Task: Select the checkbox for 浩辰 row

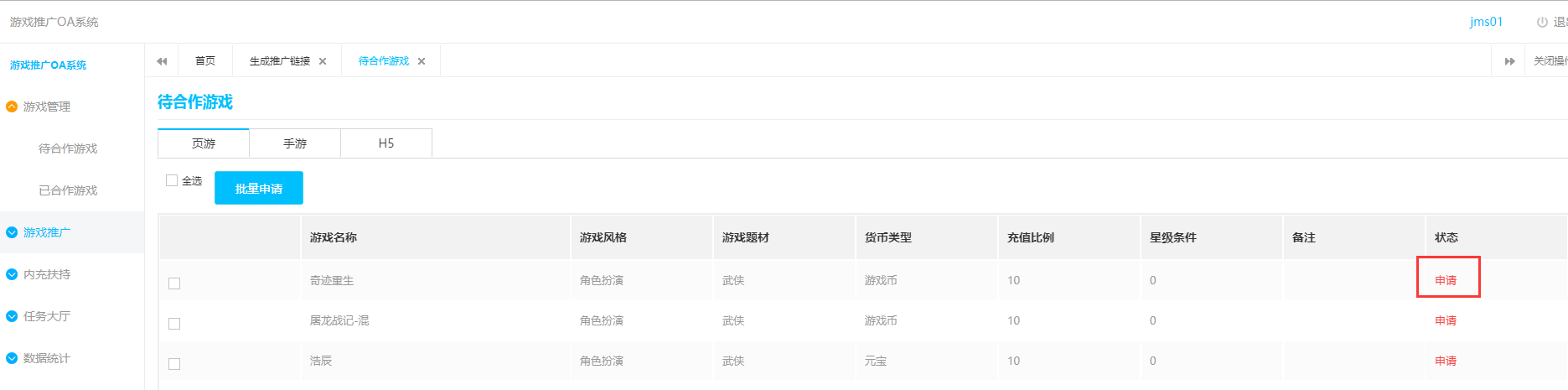Action: coord(174,364)
